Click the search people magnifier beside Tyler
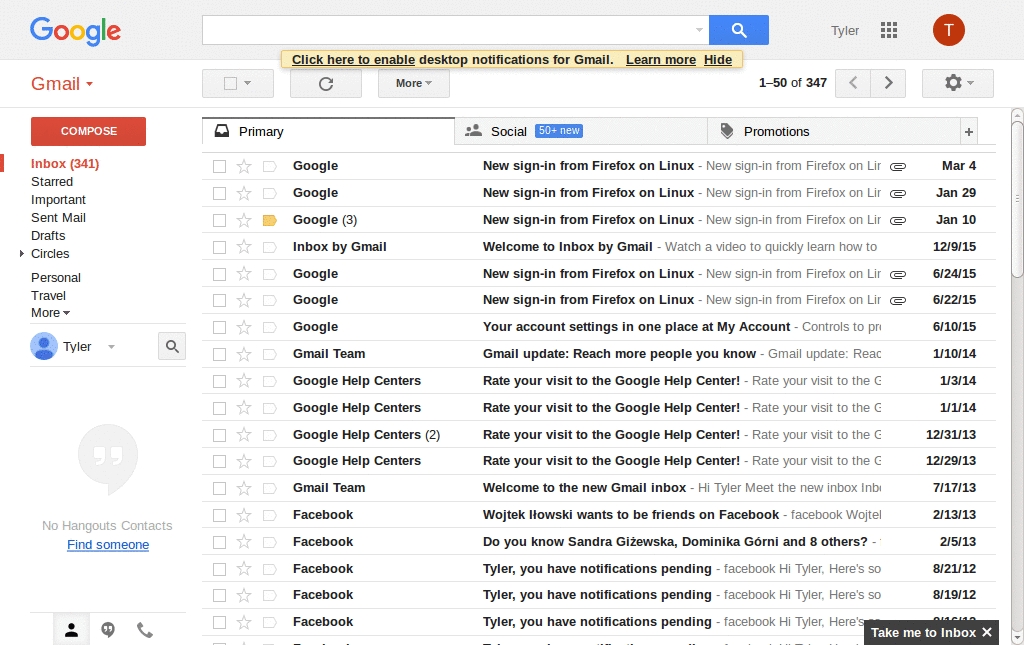Viewport: 1024px width, 645px height. (171, 345)
